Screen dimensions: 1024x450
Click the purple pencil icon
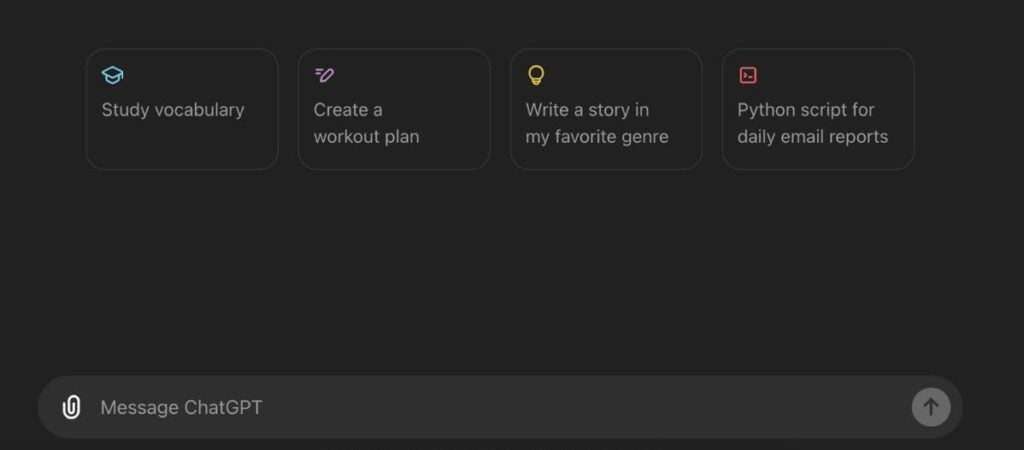pyautogui.click(x=324, y=75)
